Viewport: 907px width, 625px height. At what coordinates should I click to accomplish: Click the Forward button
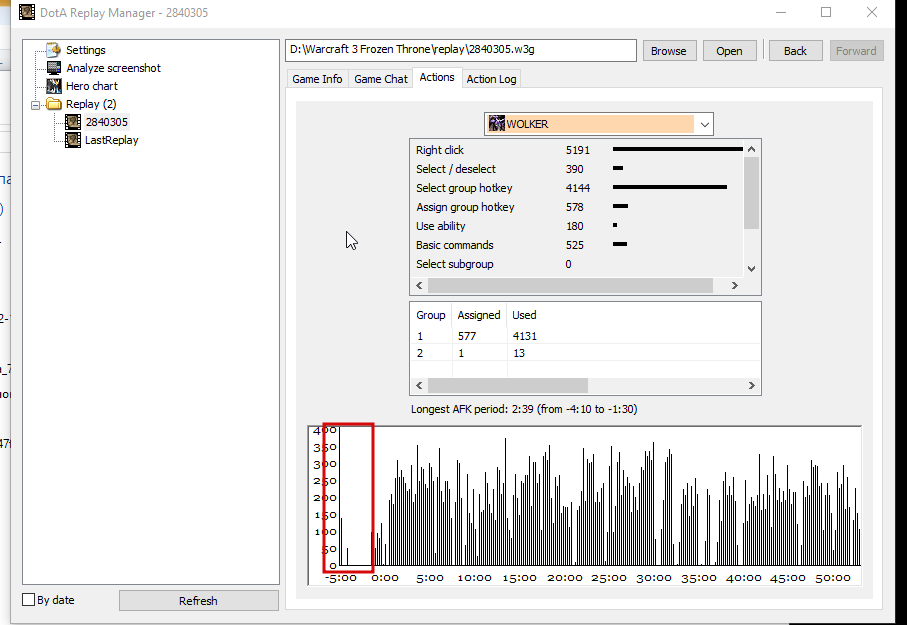[x=856, y=51]
